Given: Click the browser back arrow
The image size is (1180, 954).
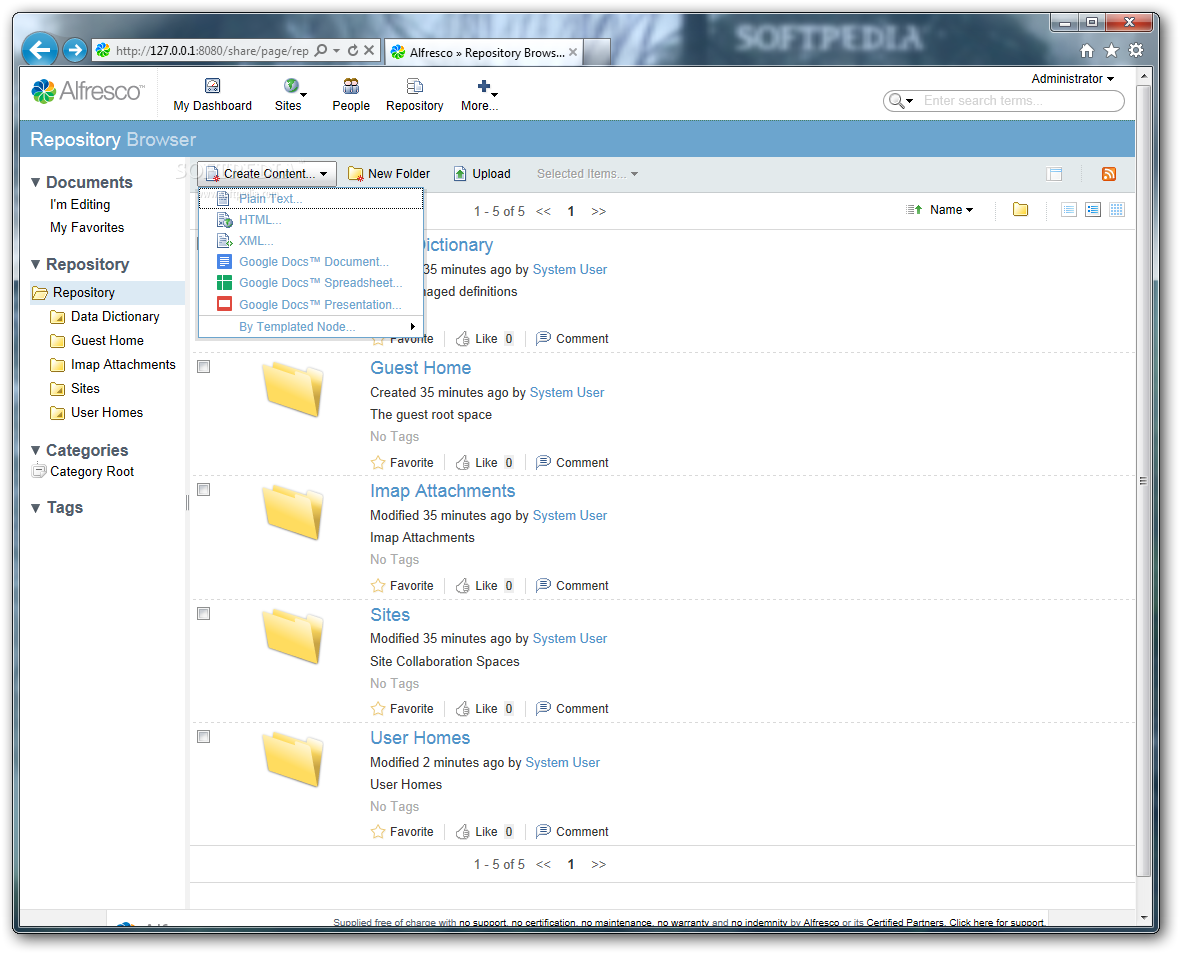Looking at the screenshot, I should coord(40,50).
